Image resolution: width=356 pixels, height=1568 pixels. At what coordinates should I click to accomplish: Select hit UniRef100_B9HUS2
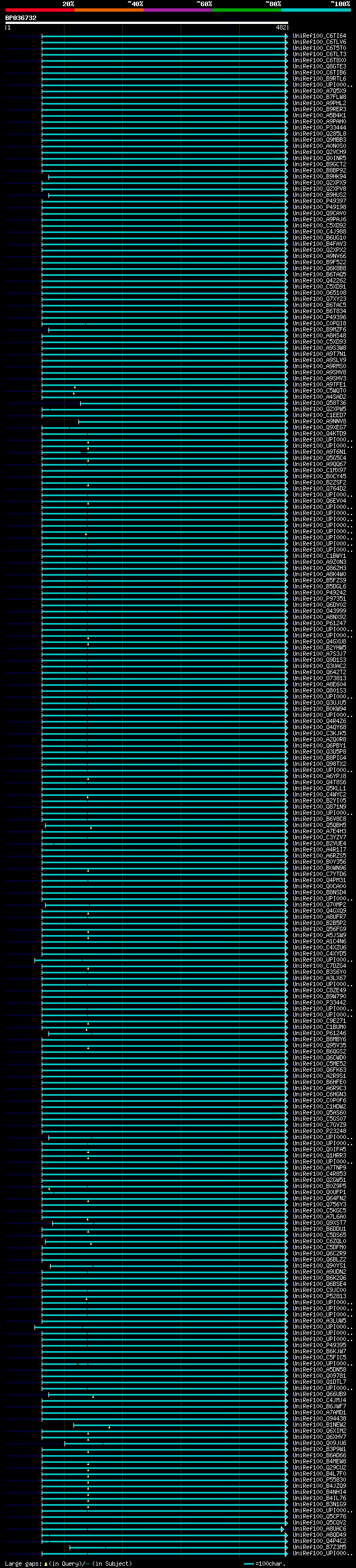(319, 195)
